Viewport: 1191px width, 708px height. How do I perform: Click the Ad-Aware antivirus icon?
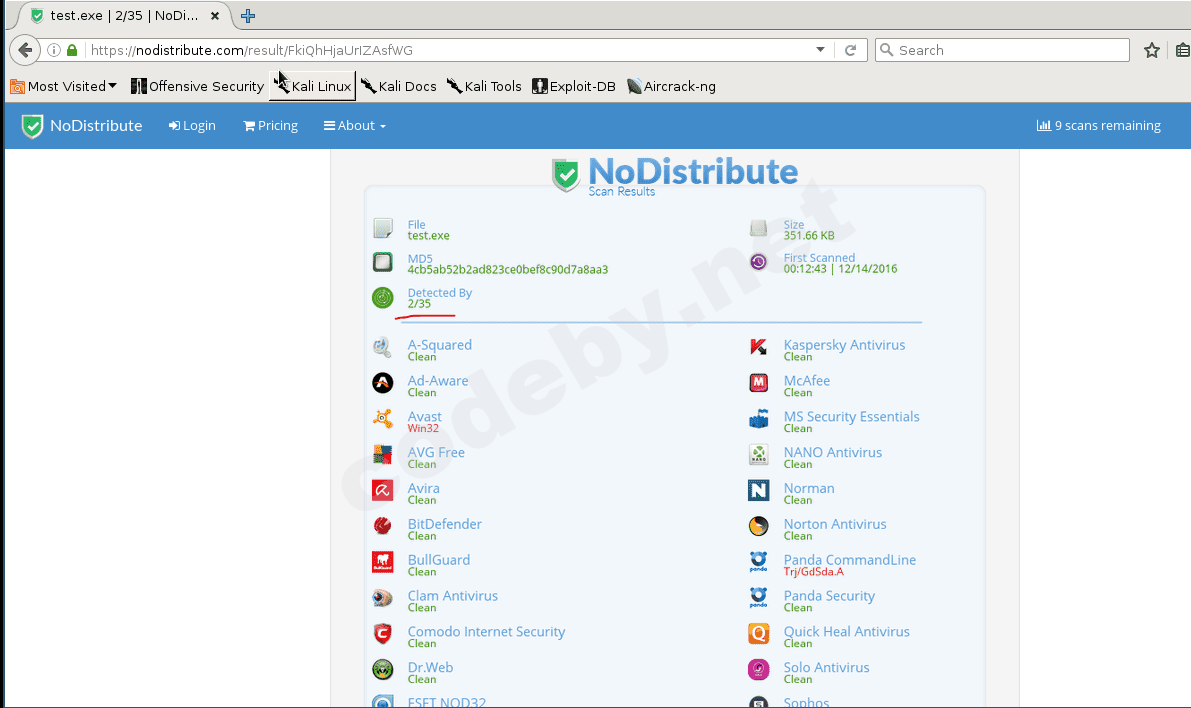[383, 383]
